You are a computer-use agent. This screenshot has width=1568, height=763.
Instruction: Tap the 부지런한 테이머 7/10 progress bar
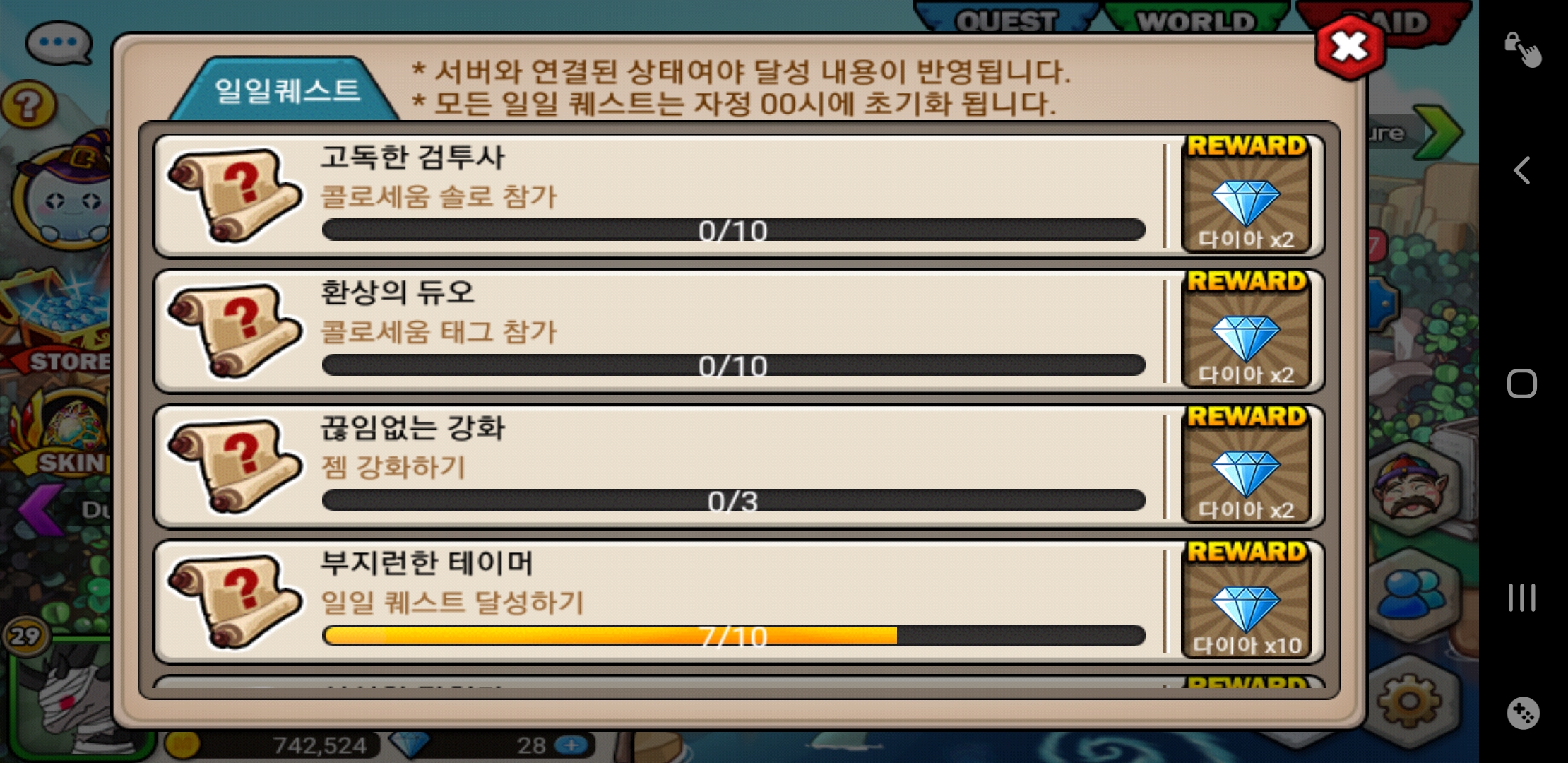733,636
